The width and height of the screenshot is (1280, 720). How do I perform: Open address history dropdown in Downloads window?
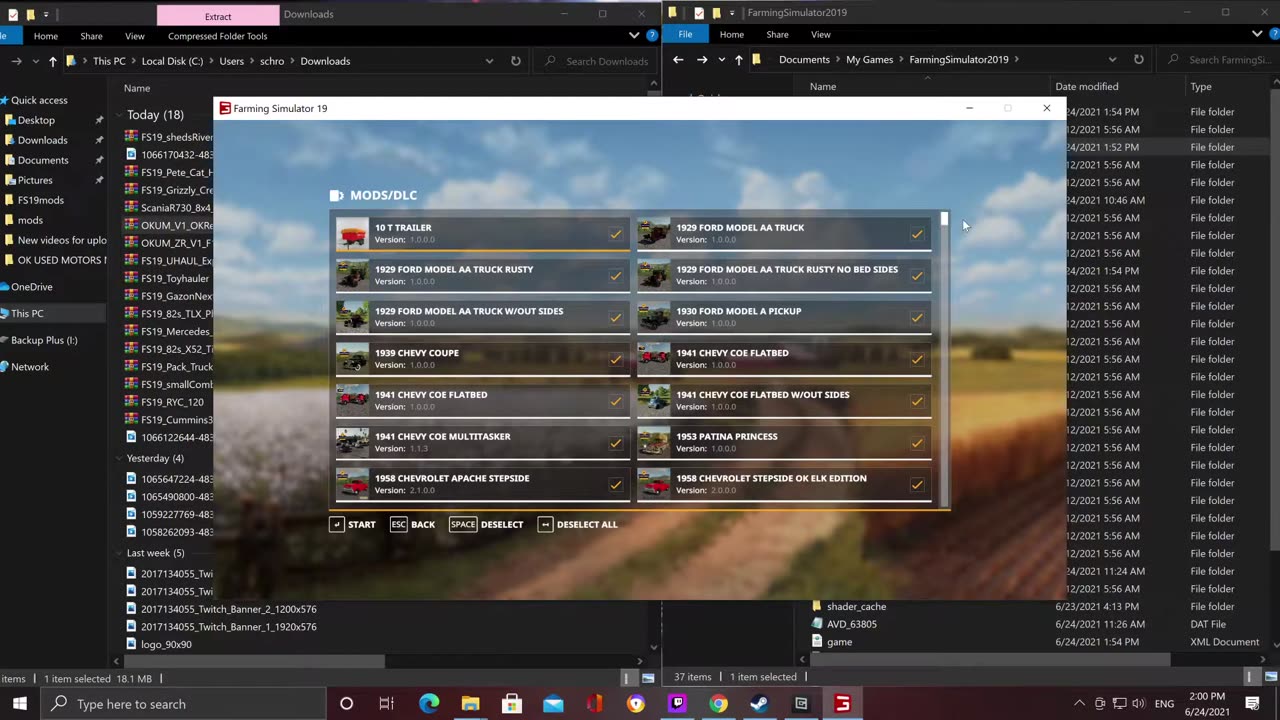[489, 61]
